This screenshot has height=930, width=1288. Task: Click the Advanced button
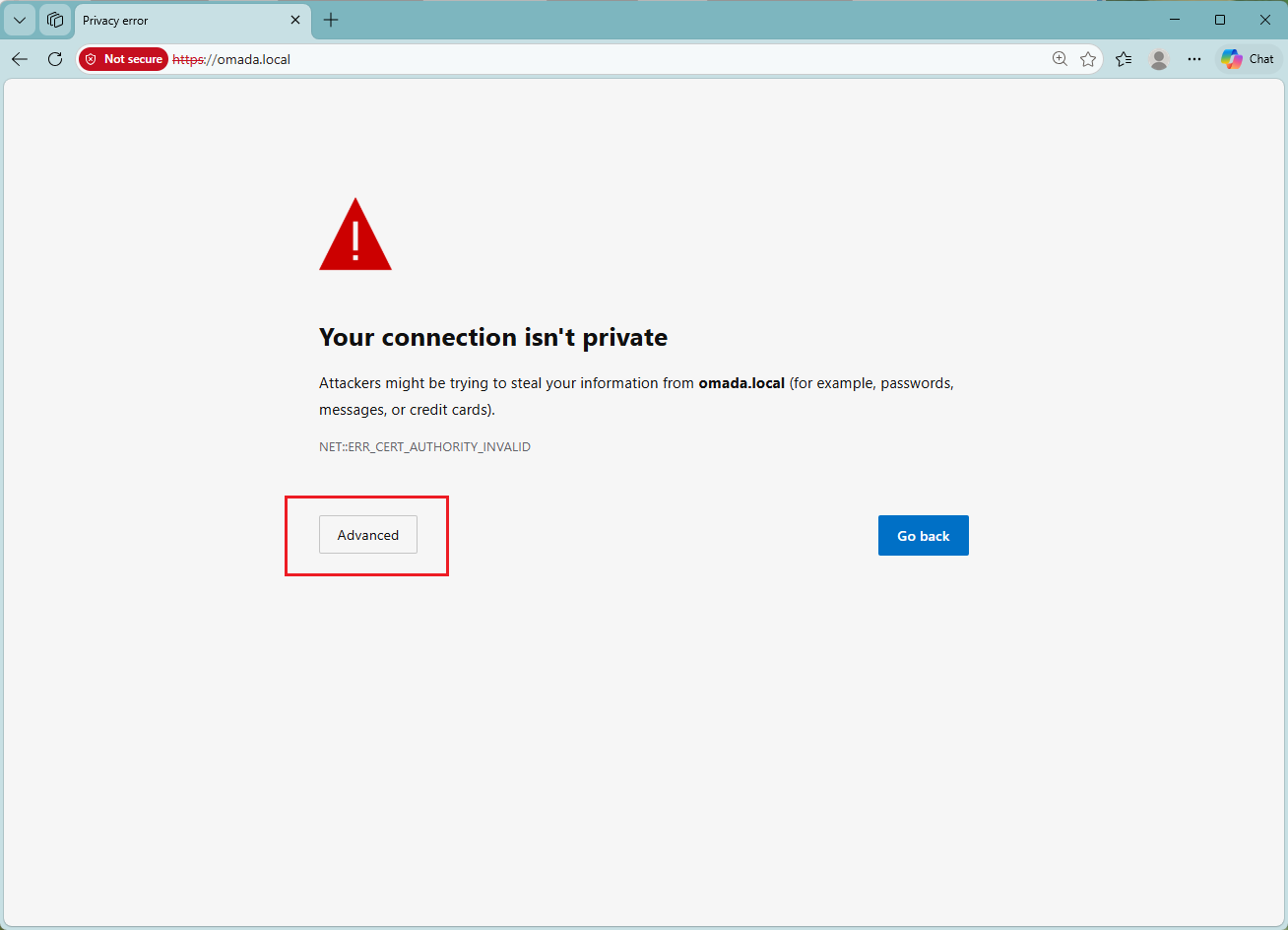[368, 535]
